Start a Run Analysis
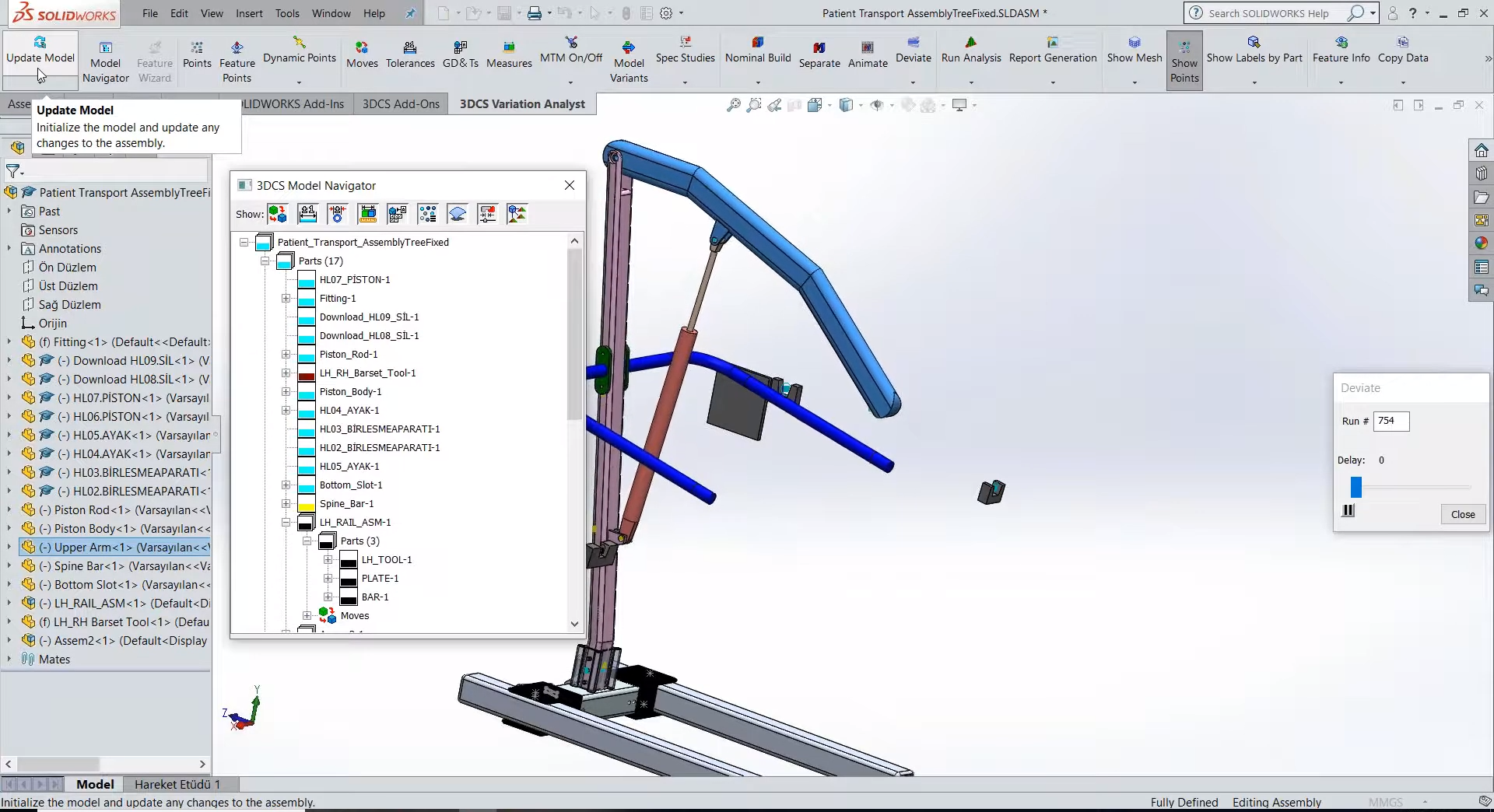The width and height of the screenshot is (1494, 812). click(x=971, y=54)
